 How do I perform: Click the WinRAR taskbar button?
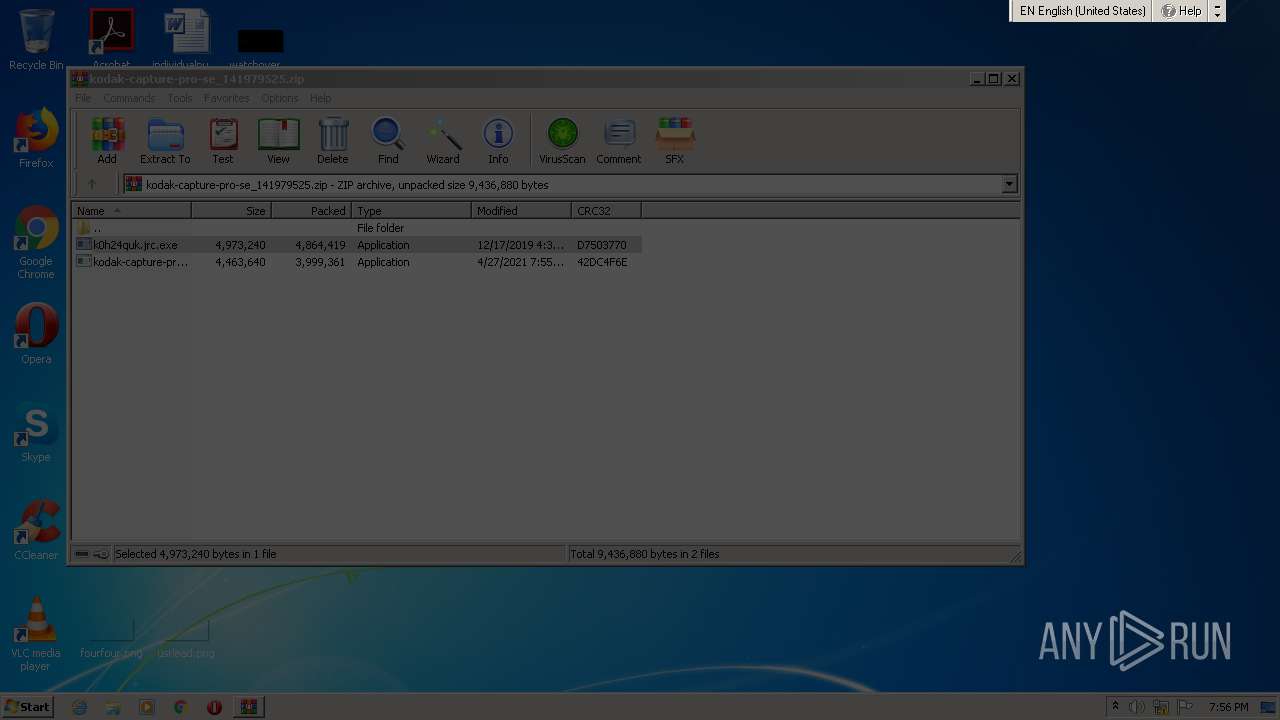click(248, 707)
